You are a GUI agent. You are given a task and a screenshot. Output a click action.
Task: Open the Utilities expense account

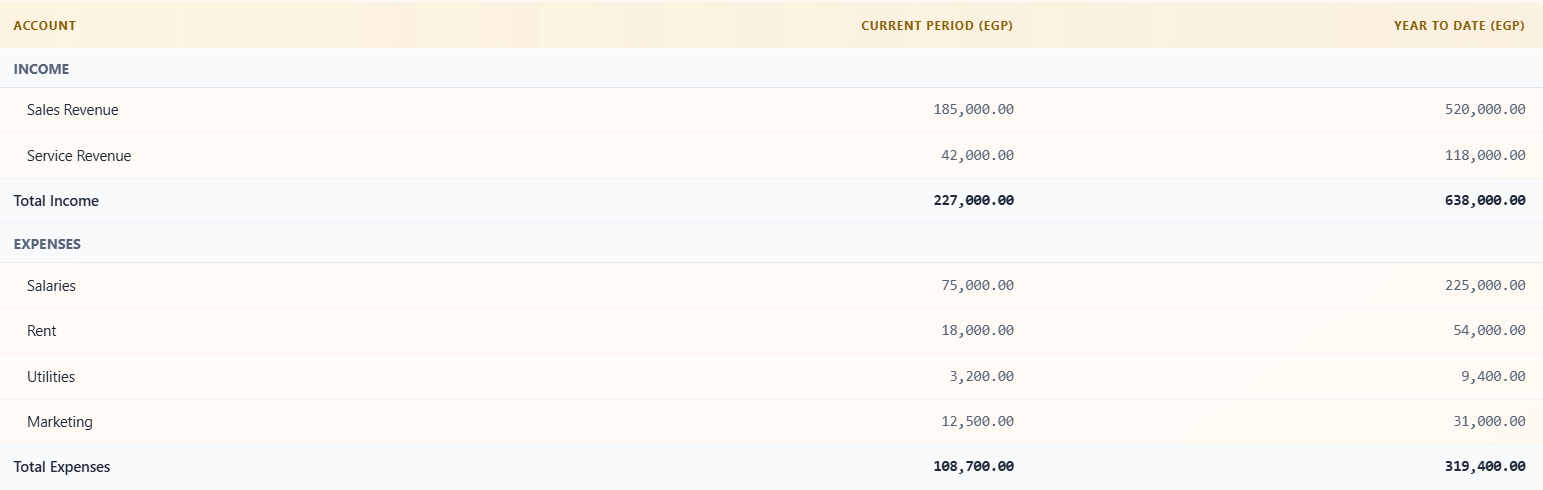(x=51, y=377)
